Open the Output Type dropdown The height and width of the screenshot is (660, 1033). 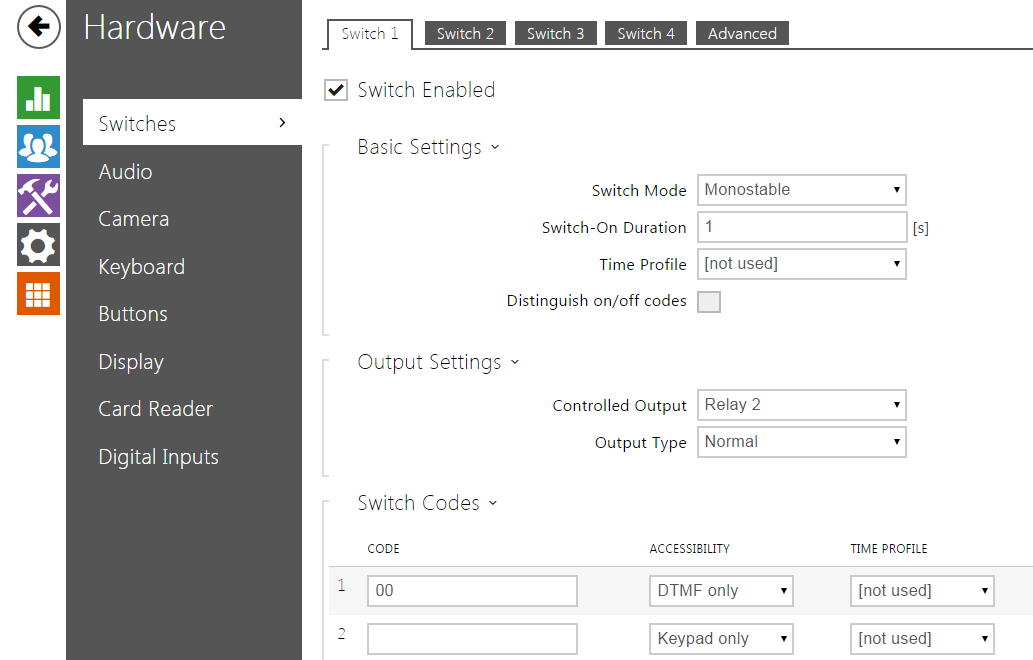click(801, 442)
